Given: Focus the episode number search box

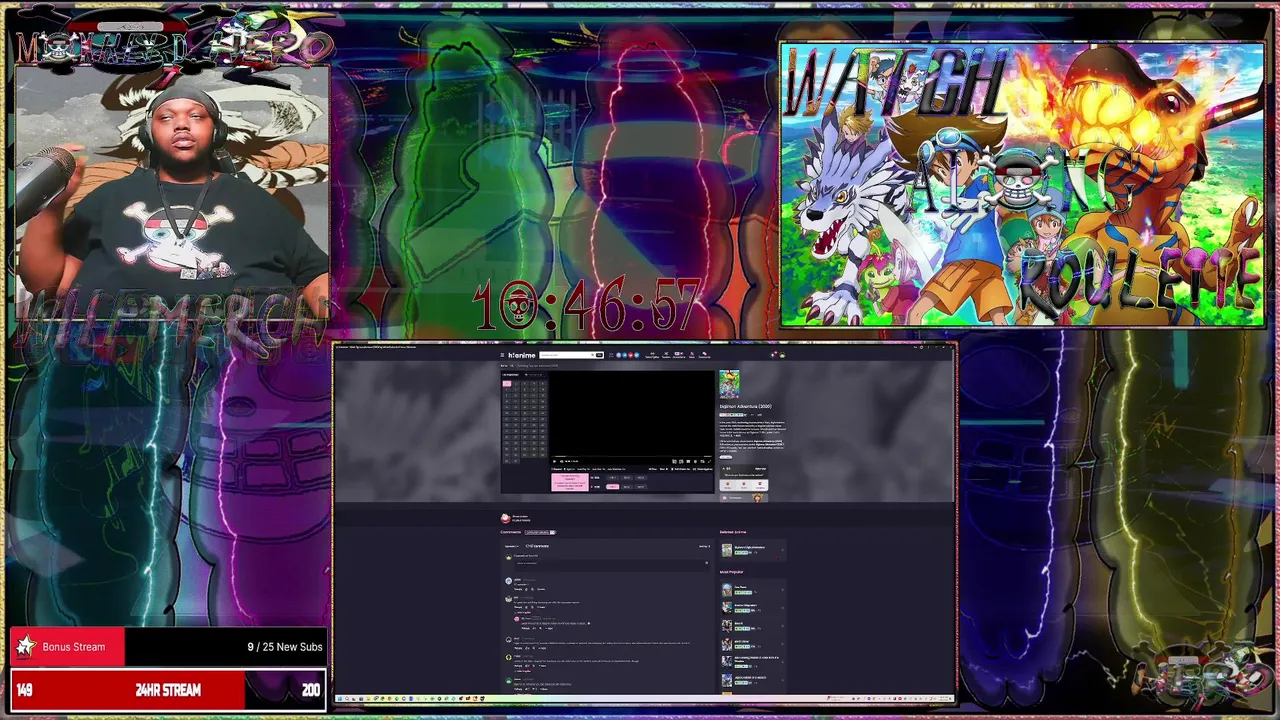Looking at the screenshot, I should tap(535, 375).
